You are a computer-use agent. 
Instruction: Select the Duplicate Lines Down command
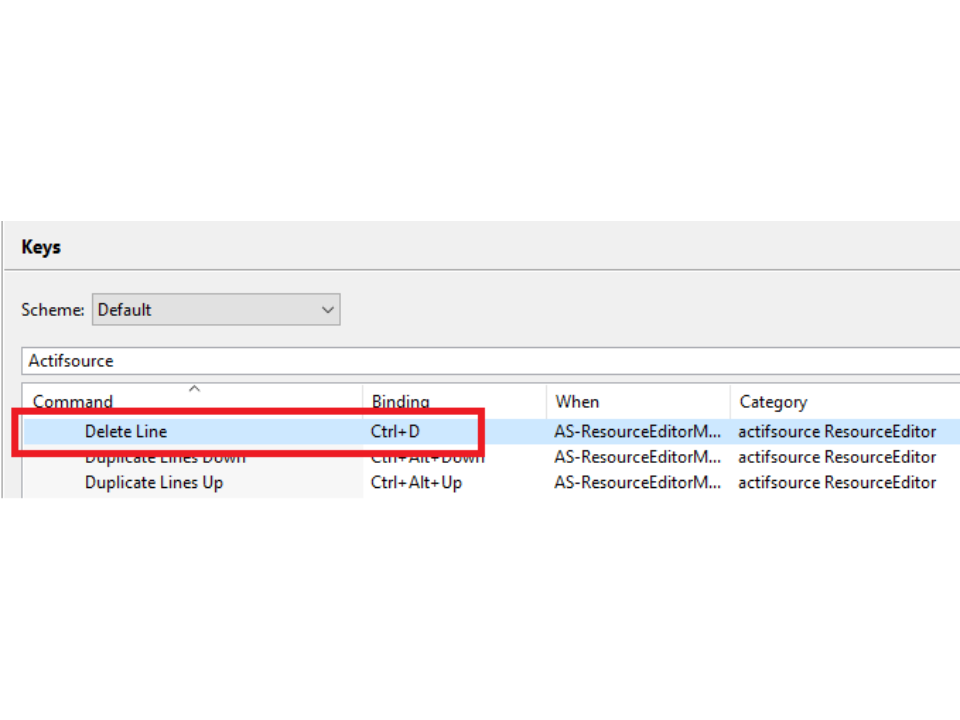click(x=165, y=458)
